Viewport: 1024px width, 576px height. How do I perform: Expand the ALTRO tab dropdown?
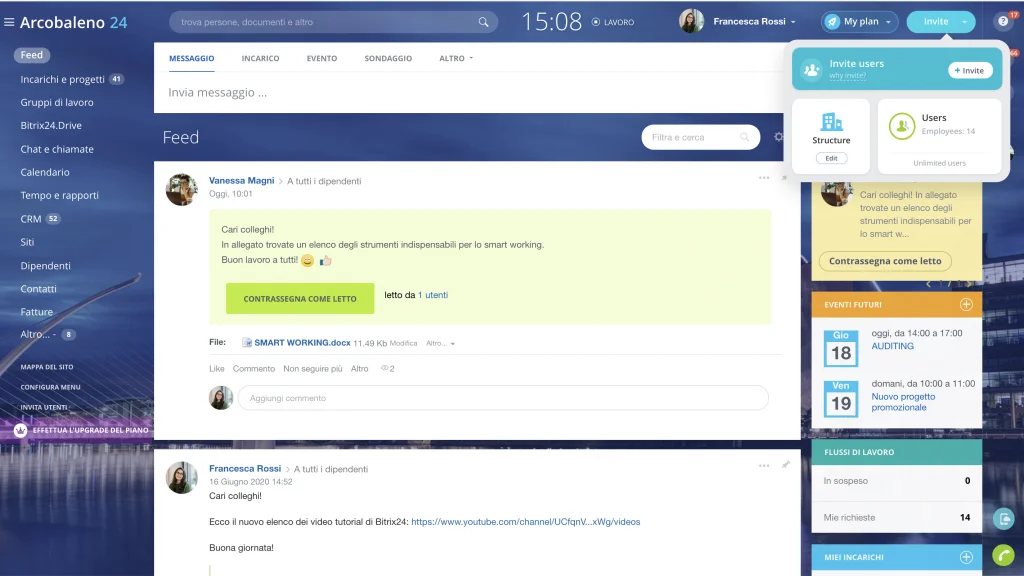tap(456, 58)
